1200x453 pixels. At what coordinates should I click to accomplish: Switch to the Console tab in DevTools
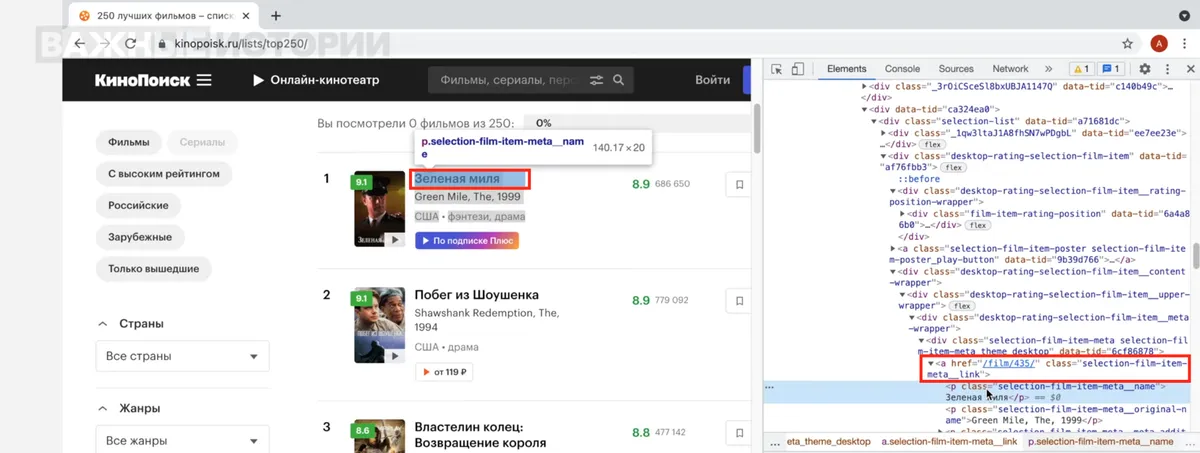[x=902, y=69]
